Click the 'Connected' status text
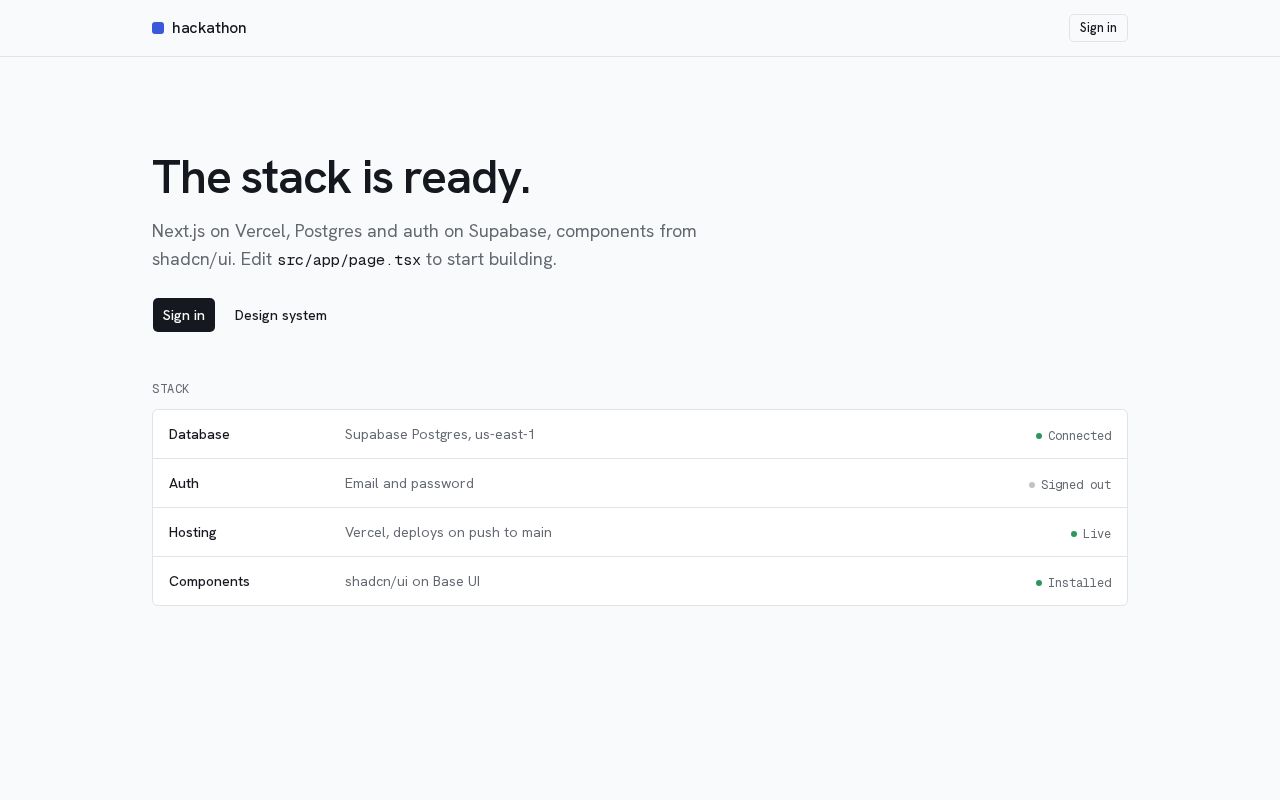 1080,436
